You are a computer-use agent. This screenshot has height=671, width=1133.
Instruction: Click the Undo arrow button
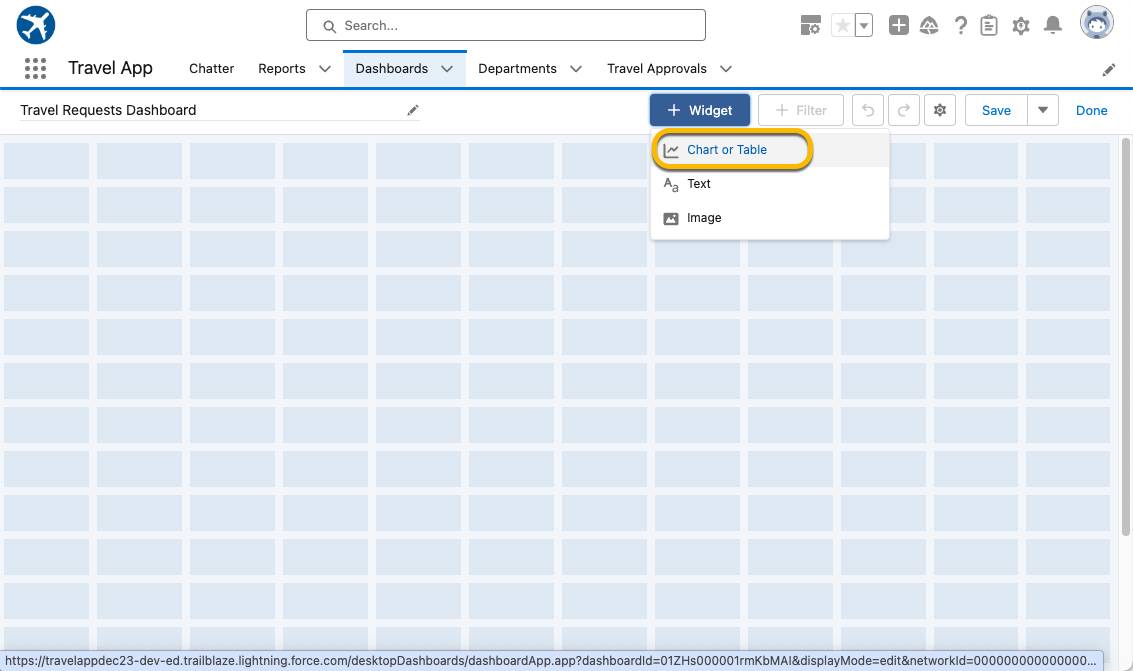coord(868,111)
